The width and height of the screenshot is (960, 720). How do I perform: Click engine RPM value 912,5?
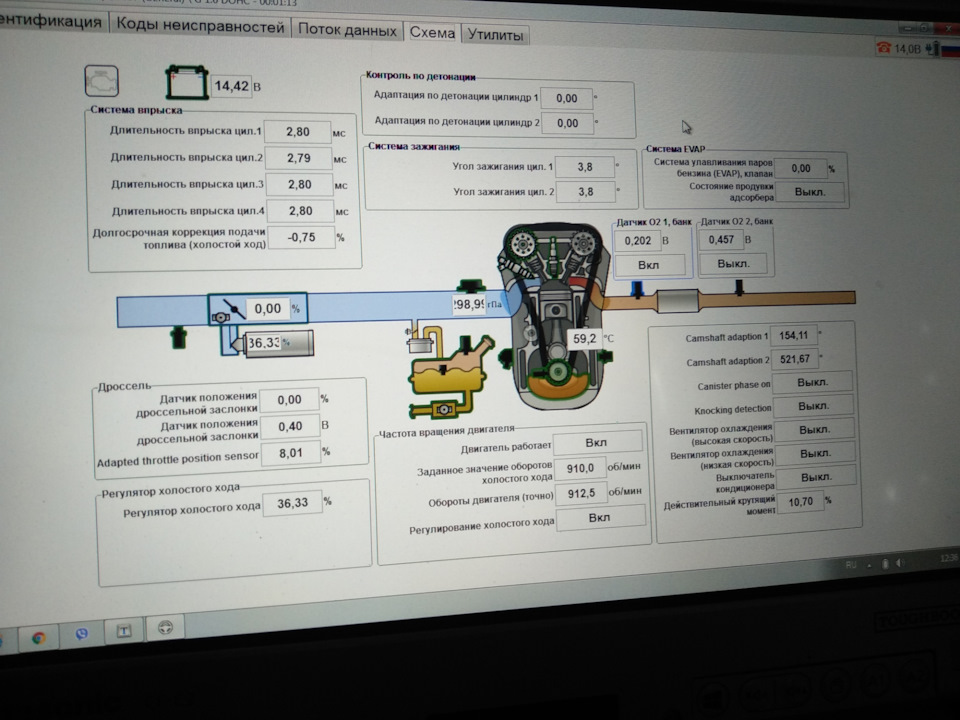(x=581, y=493)
